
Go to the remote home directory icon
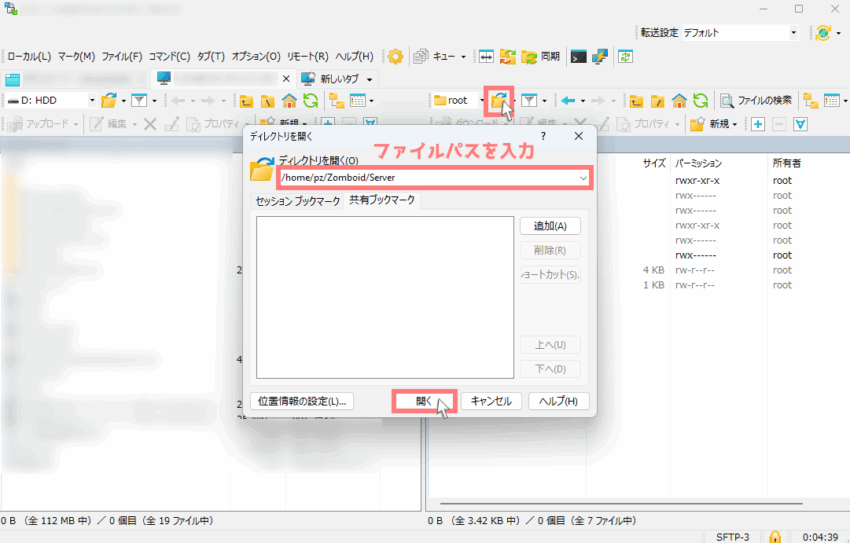[679, 100]
